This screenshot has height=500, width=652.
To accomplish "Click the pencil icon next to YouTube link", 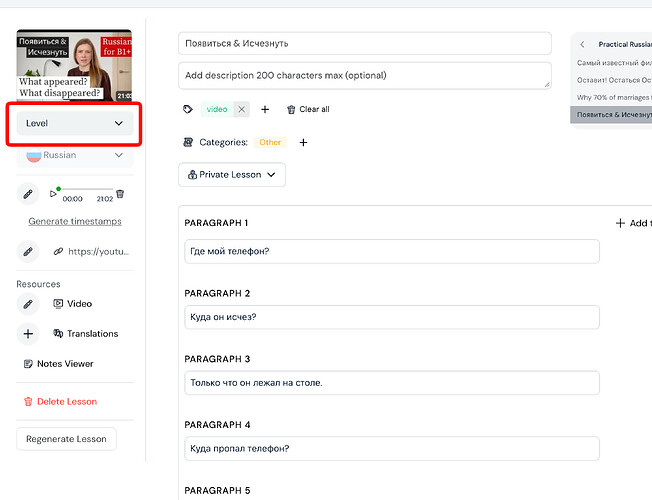I will click(29, 251).
